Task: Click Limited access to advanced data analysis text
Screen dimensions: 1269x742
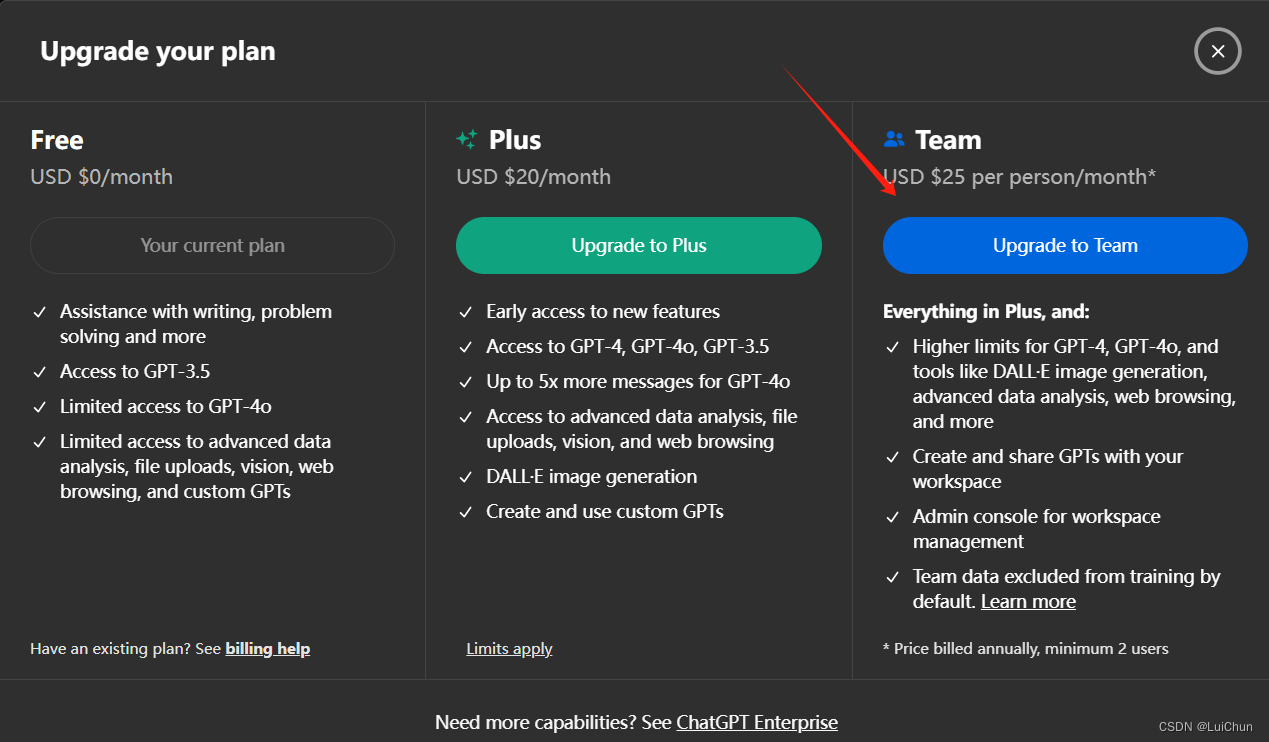Action: click(197, 466)
